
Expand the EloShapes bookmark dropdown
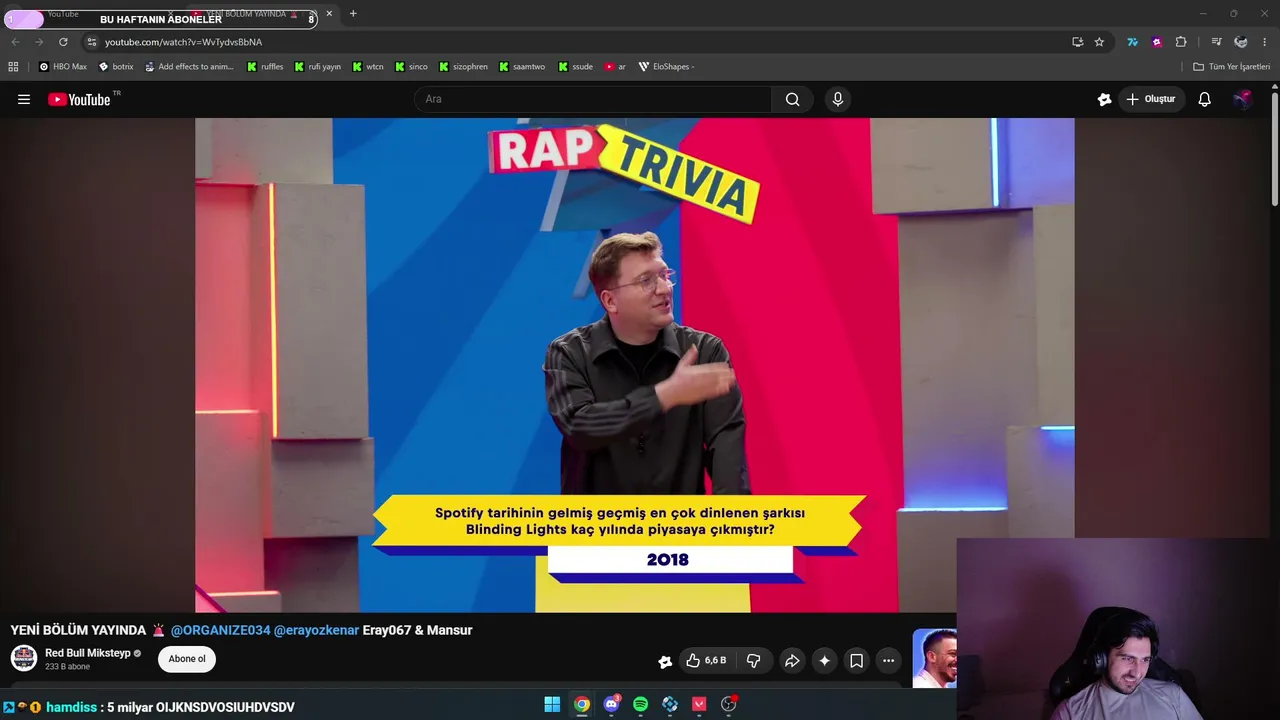(x=666, y=67)
